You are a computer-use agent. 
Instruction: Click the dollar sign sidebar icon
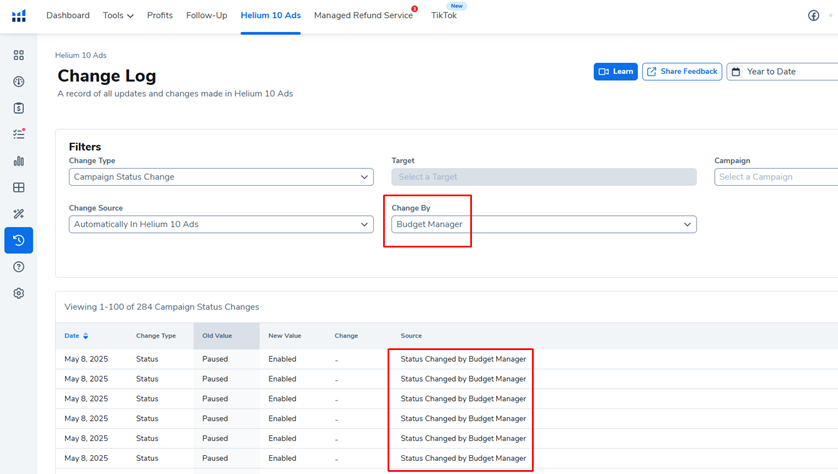[x=18, y=108]
